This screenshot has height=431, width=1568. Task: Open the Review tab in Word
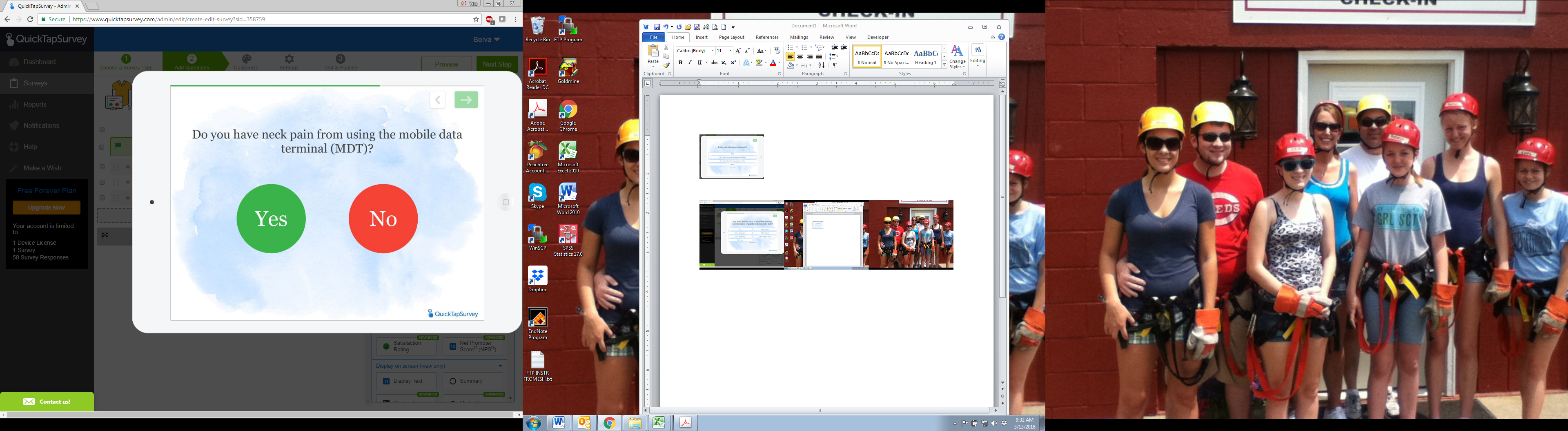pyautogui.click(x=826, y=38)
